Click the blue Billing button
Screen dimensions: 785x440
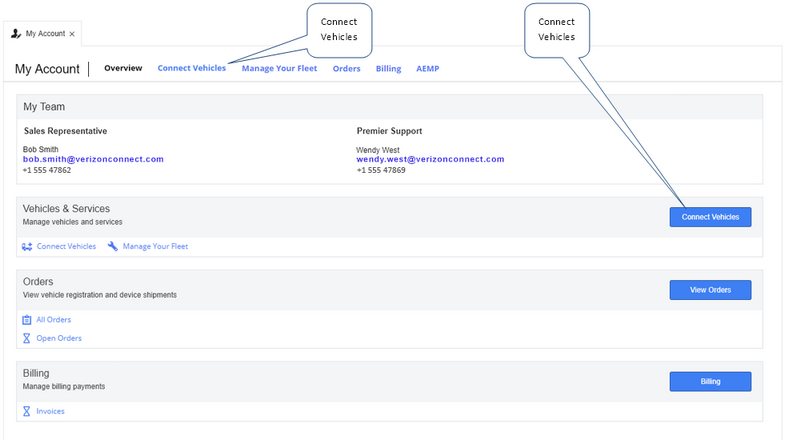[x=710, y=381]
